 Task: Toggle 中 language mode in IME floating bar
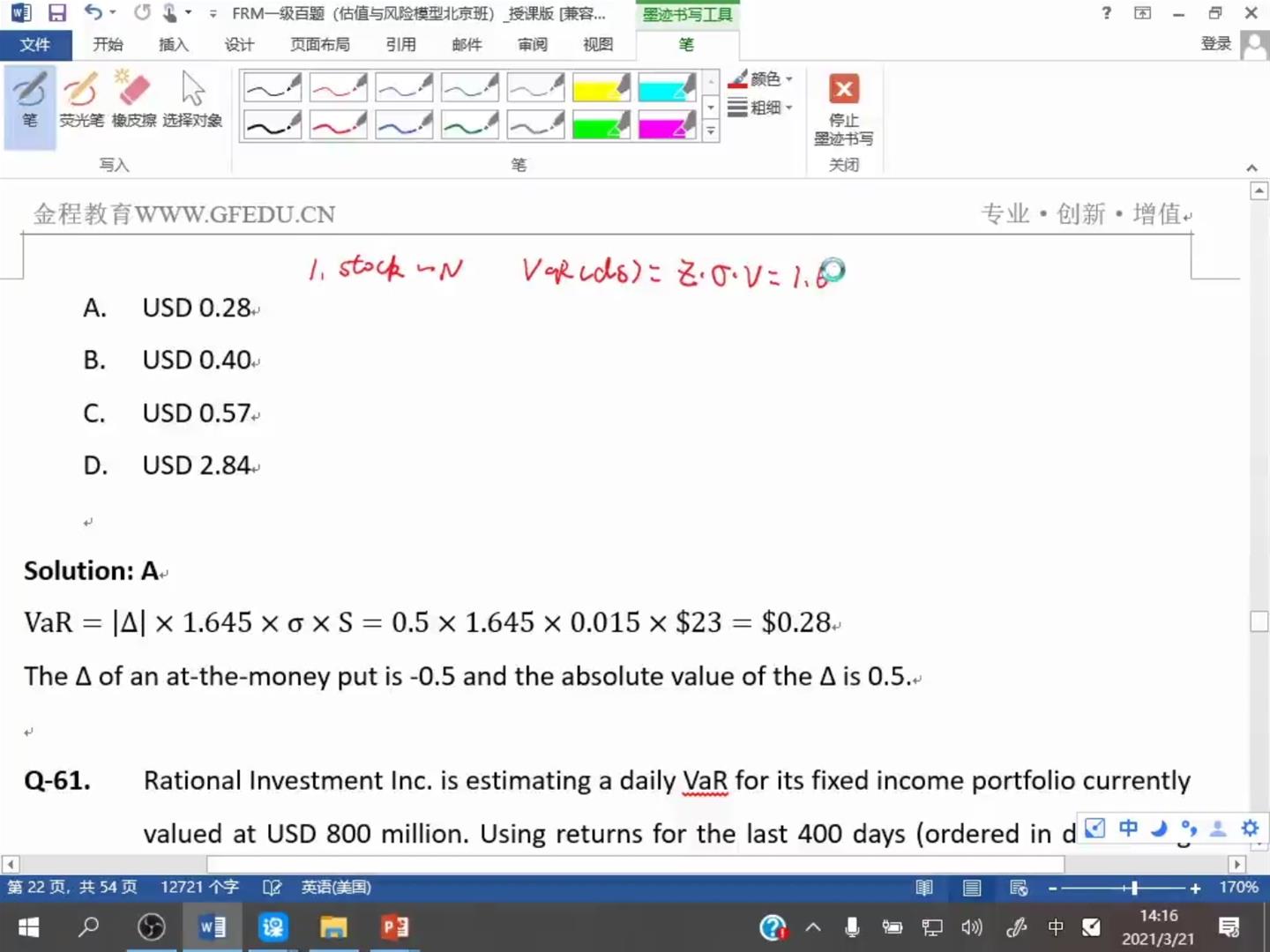[1128, 829]
